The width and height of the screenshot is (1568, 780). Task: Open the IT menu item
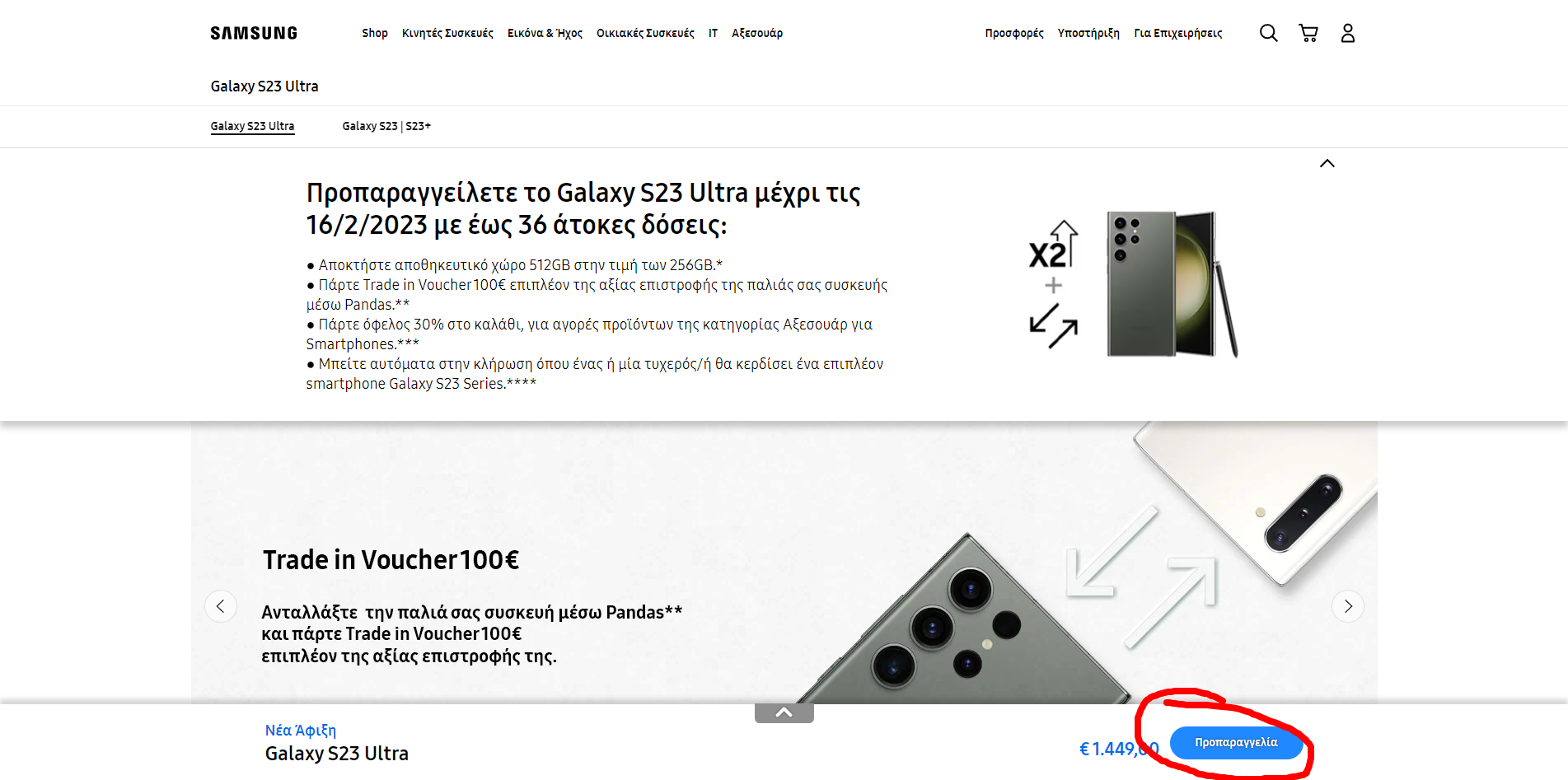pos(713,33)
